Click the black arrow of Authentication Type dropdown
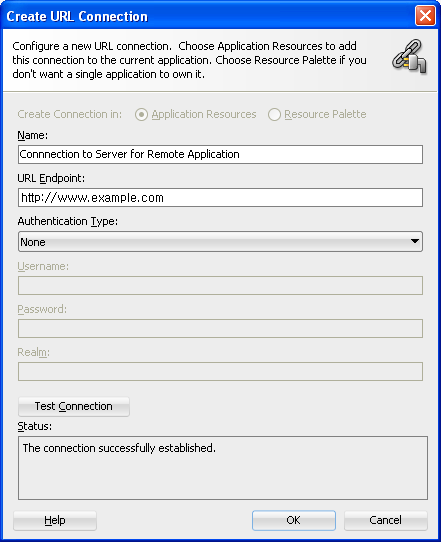The width and height of the screenshot is (441, 542). [x=415, y=241]
